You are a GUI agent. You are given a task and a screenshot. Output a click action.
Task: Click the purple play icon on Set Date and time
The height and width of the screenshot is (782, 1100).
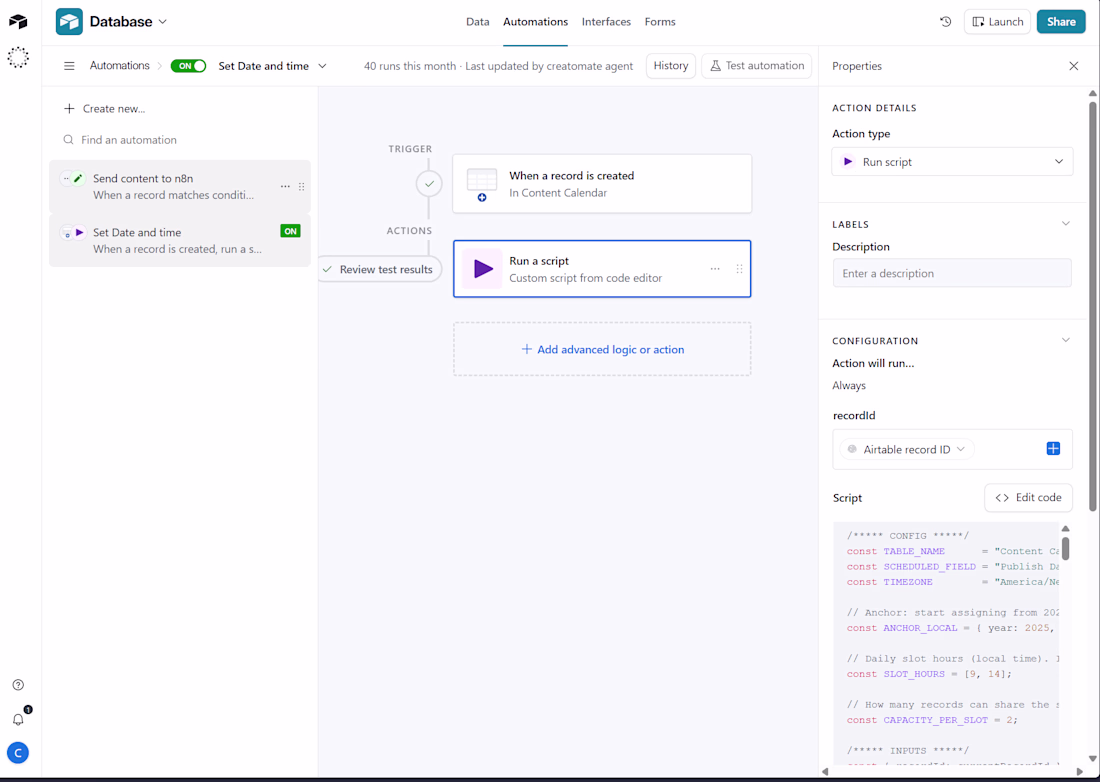[79, 232]
